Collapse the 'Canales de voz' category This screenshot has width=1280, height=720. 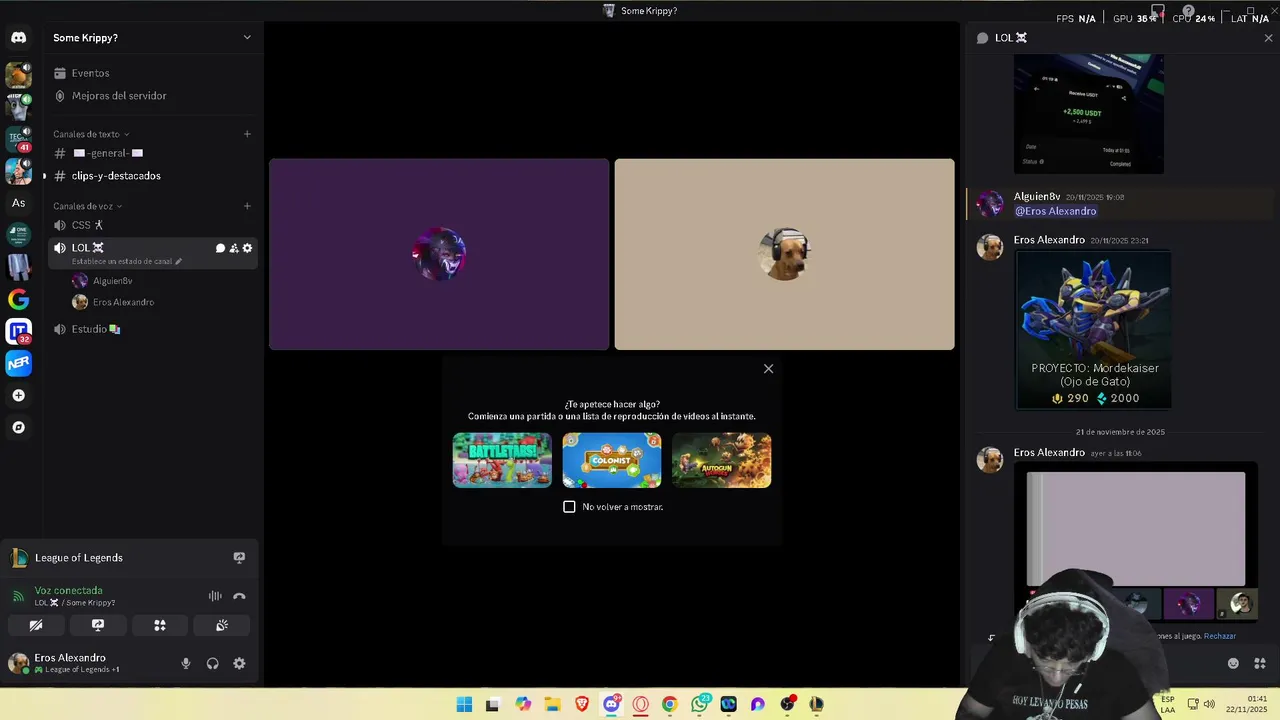pos(88,206)
